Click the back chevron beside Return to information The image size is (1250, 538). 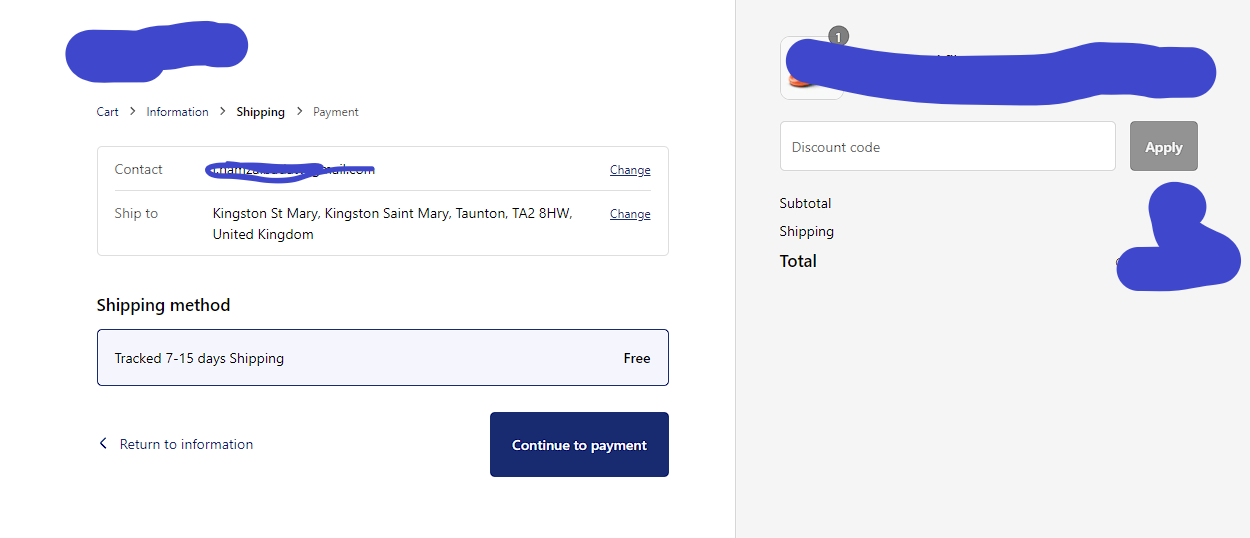click(x=103, y=443)
